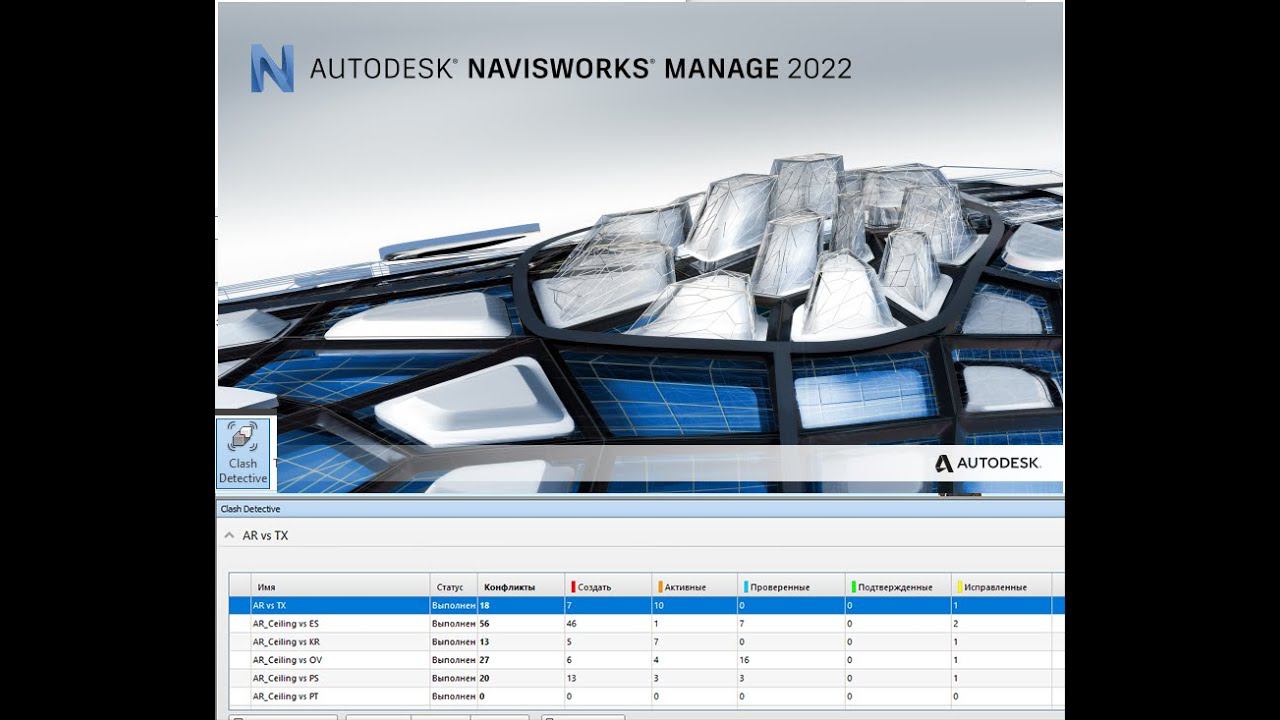This screenshot has height=720, width=1280.
Task: Click Проверенные value 16 in AR_Ceiling vs OV row
Action: point(744,660)
